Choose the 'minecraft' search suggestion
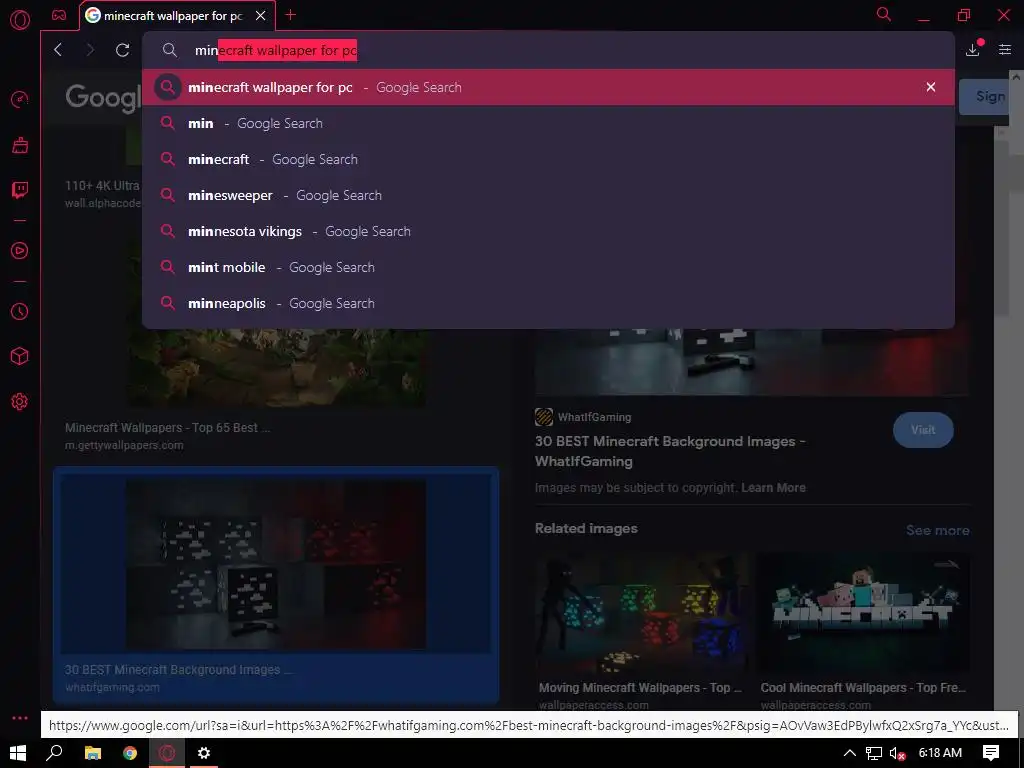1024x768 pixels. coord(548,159)
